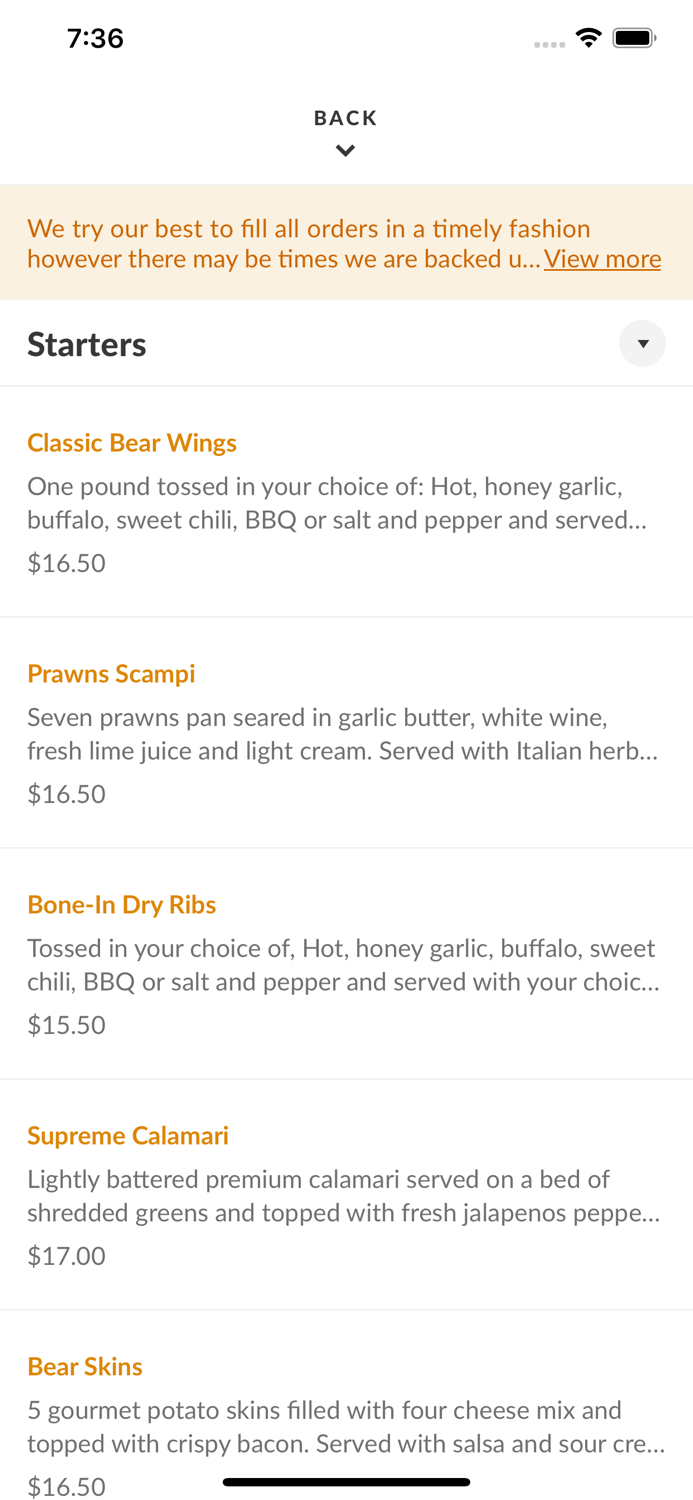
Task: Open the Bear Skins menu item
Action: coord(85,1366)
